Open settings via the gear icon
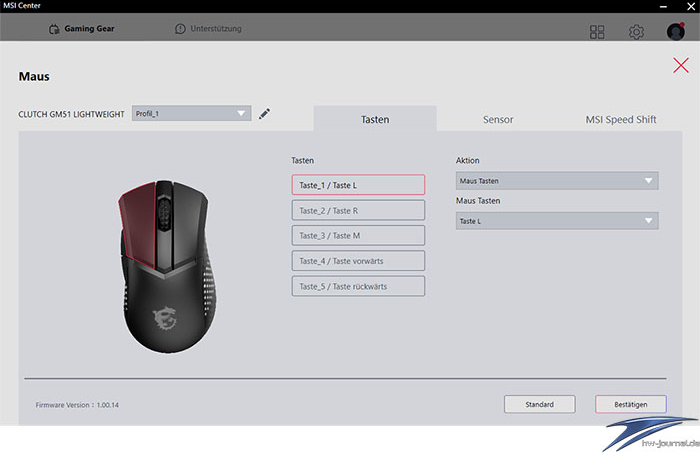The height and width of the screenshot is (453, 700). (636, 32)
